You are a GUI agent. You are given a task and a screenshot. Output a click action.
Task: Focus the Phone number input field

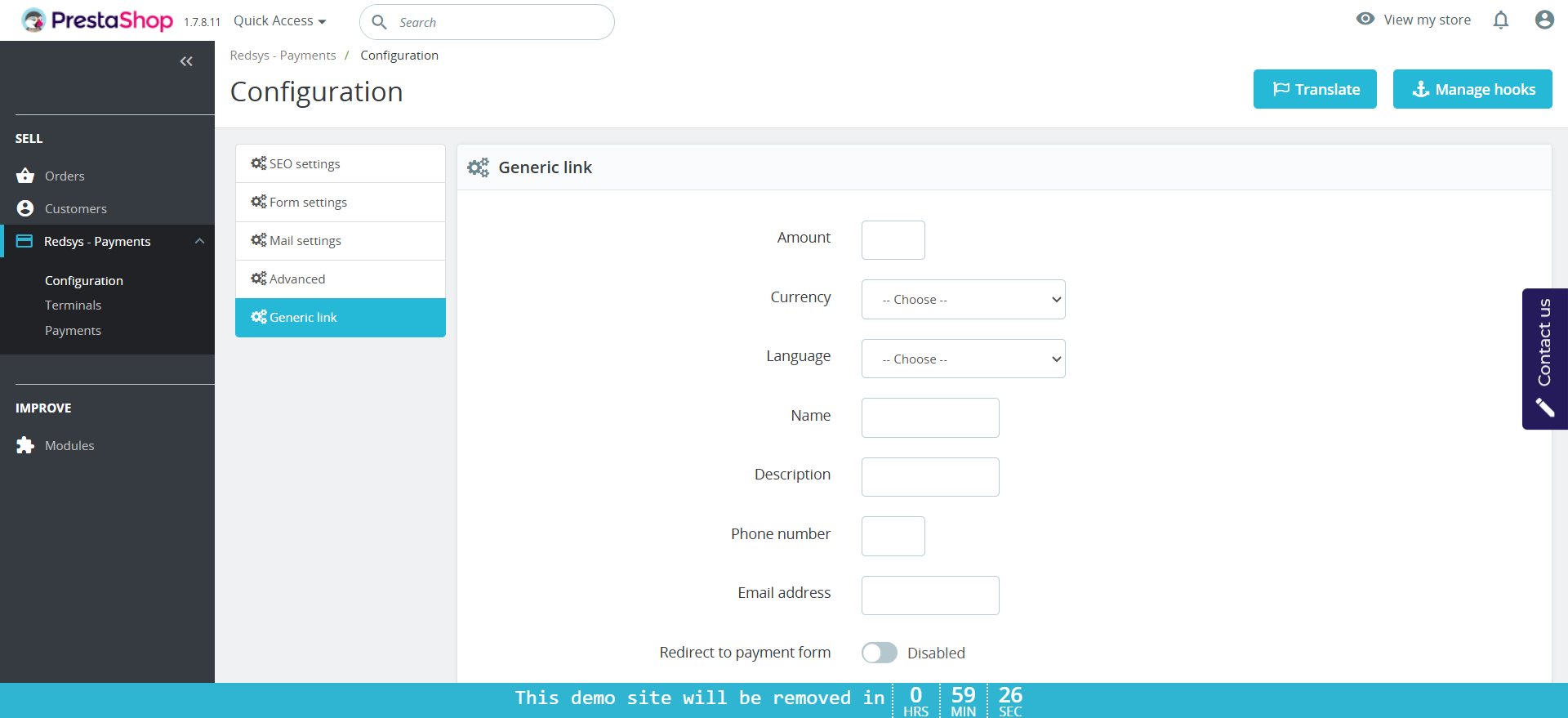coord(893,536)
